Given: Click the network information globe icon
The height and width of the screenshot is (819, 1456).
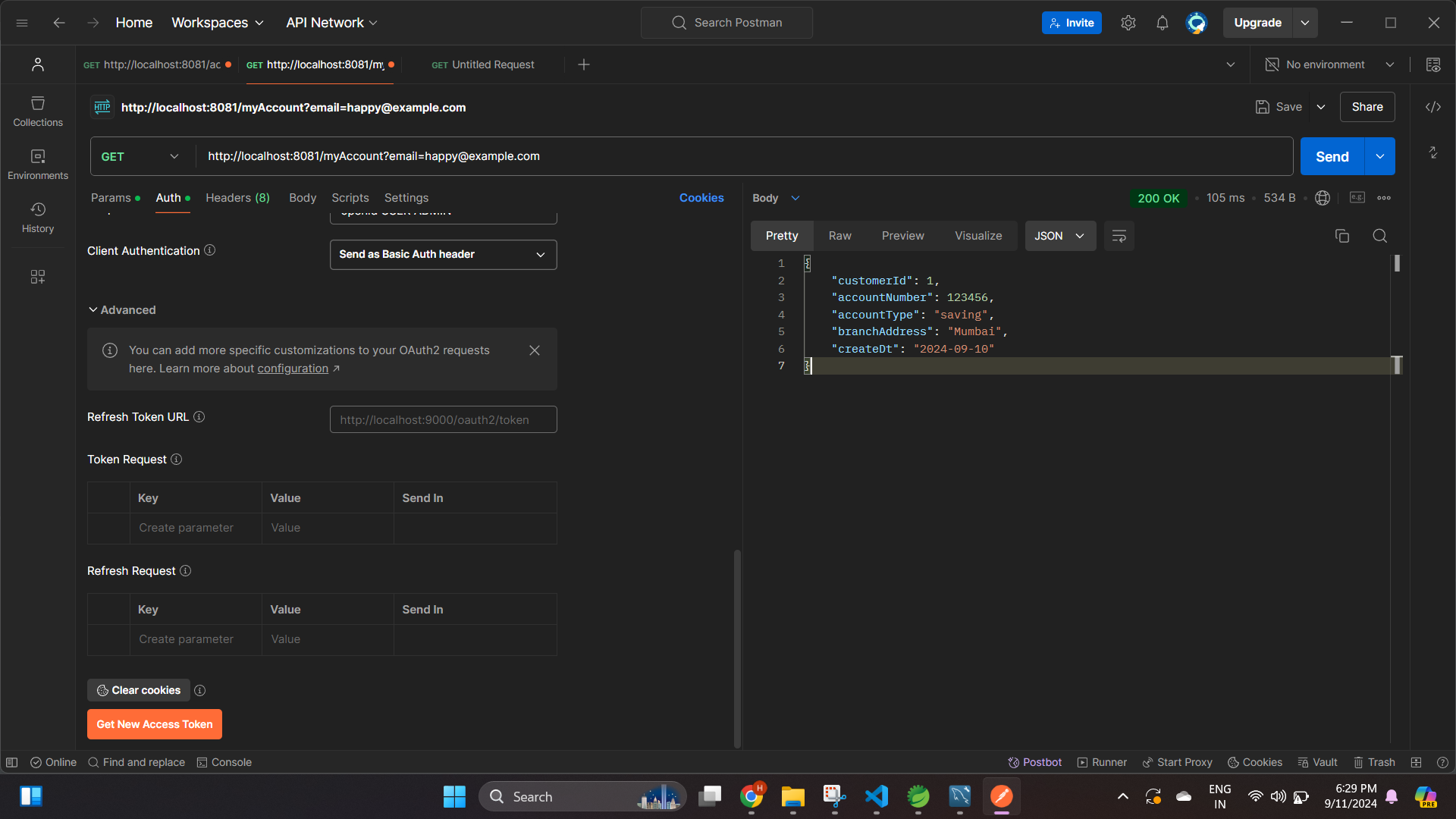Looking at the screenshot, I should [x=1323, y=198].
